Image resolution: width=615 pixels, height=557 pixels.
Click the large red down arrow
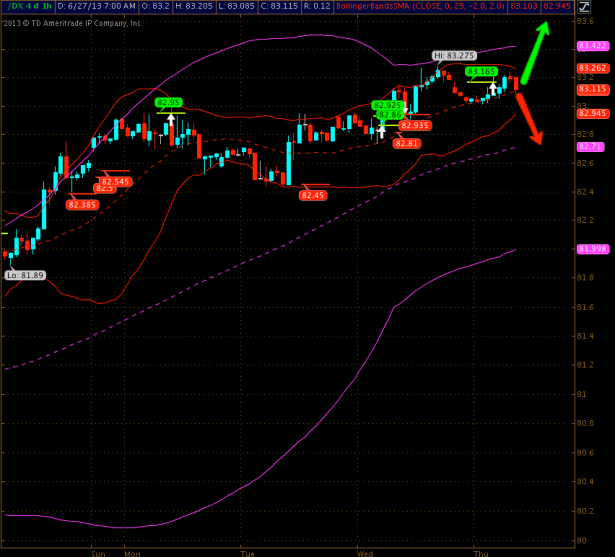529,120
